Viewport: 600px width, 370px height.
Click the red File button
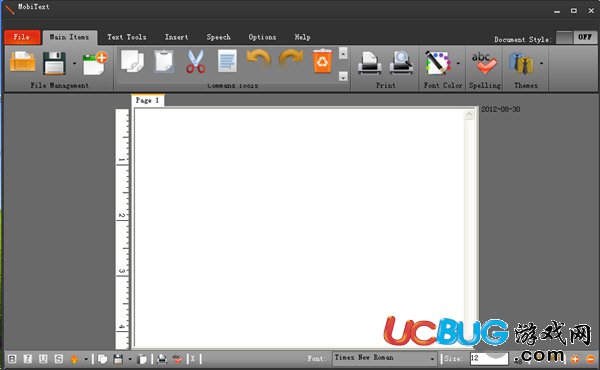point(22,37)
